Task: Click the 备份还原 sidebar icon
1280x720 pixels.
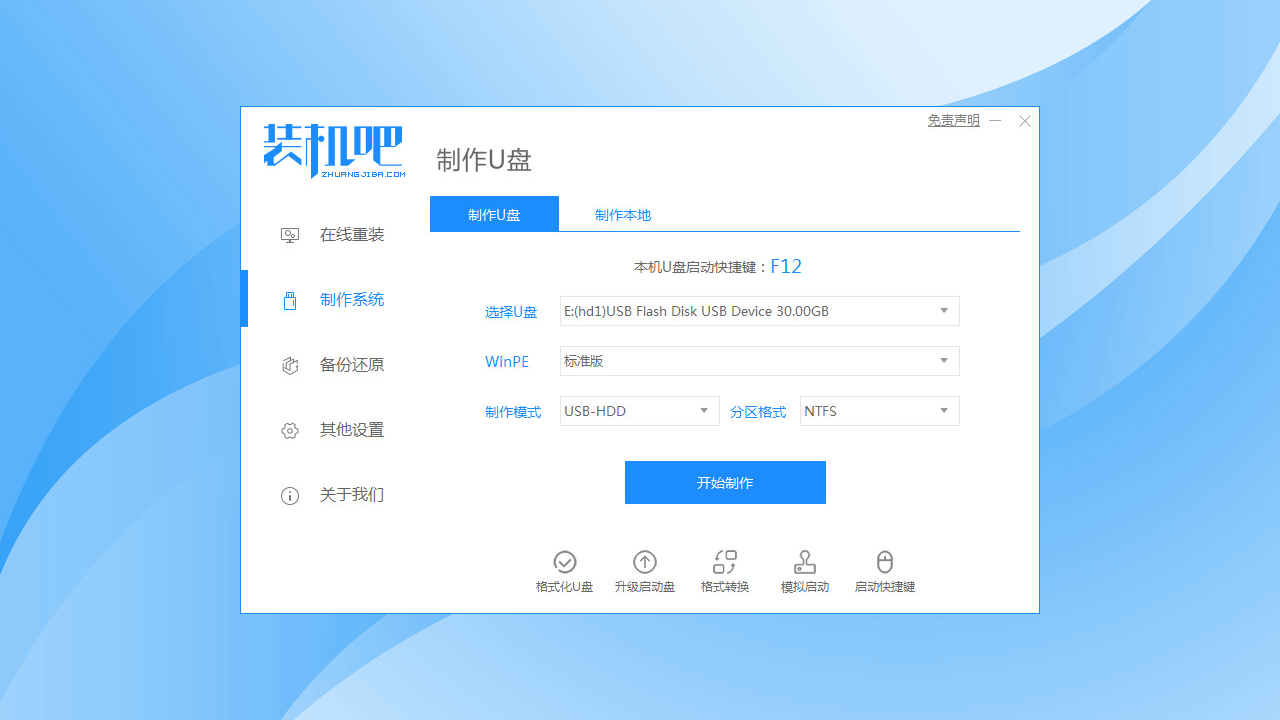Action: [290, 365]
